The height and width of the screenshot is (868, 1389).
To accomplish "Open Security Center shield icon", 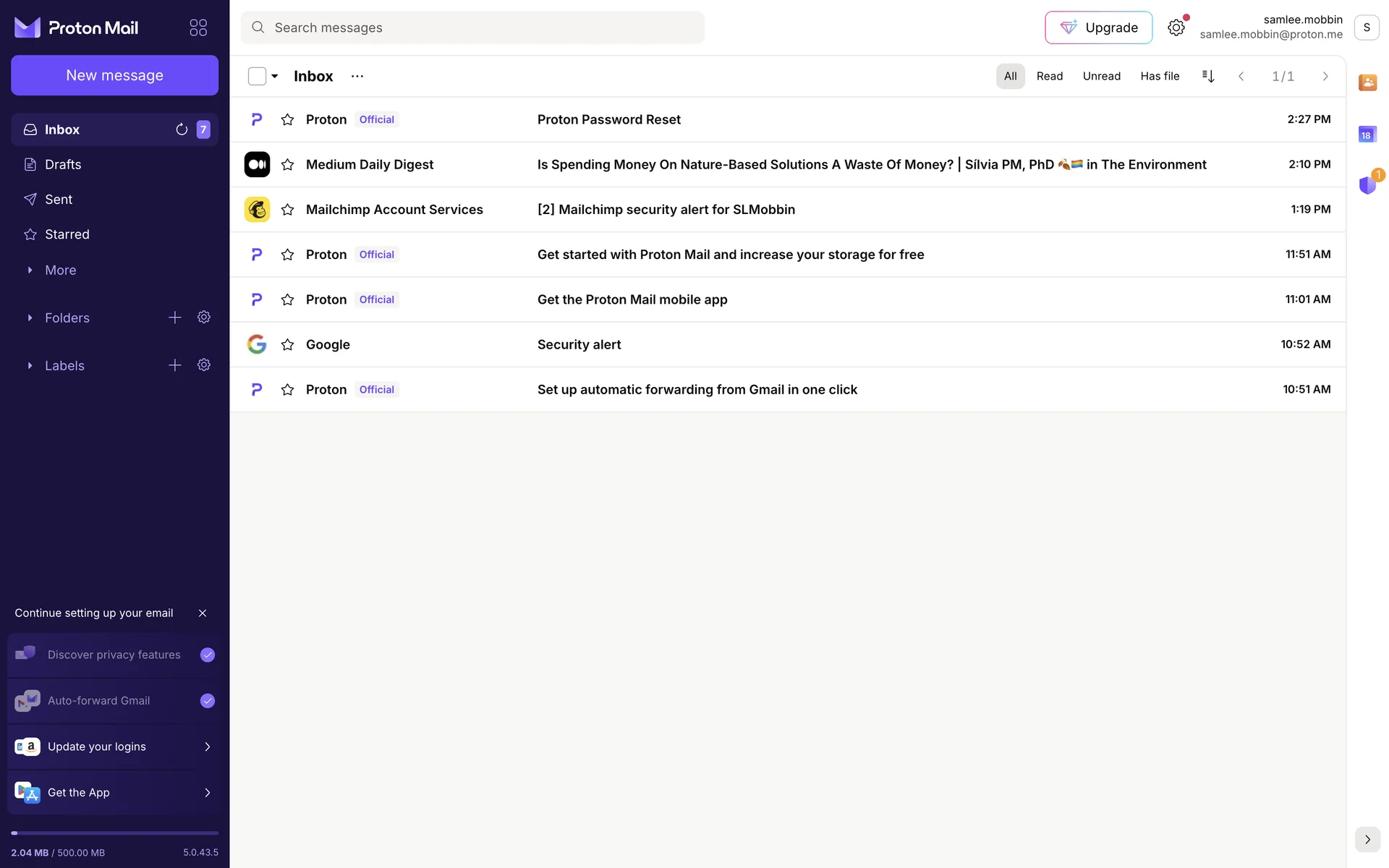I will 1367,185.
